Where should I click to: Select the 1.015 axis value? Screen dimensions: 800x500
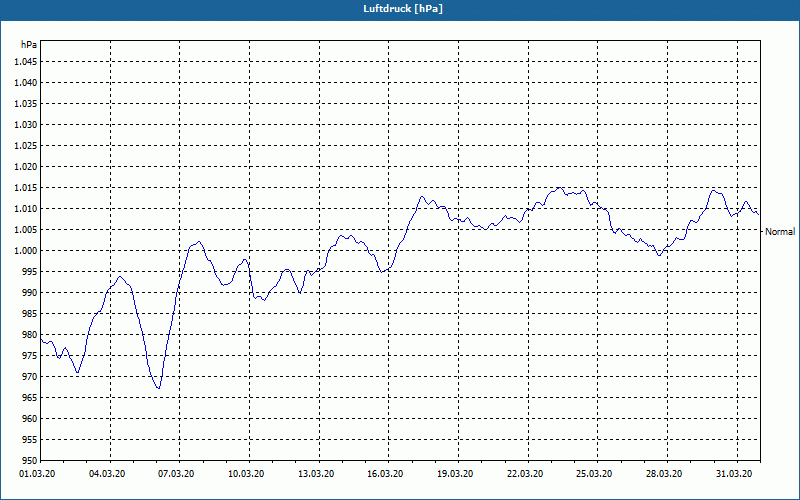point(26,188)
